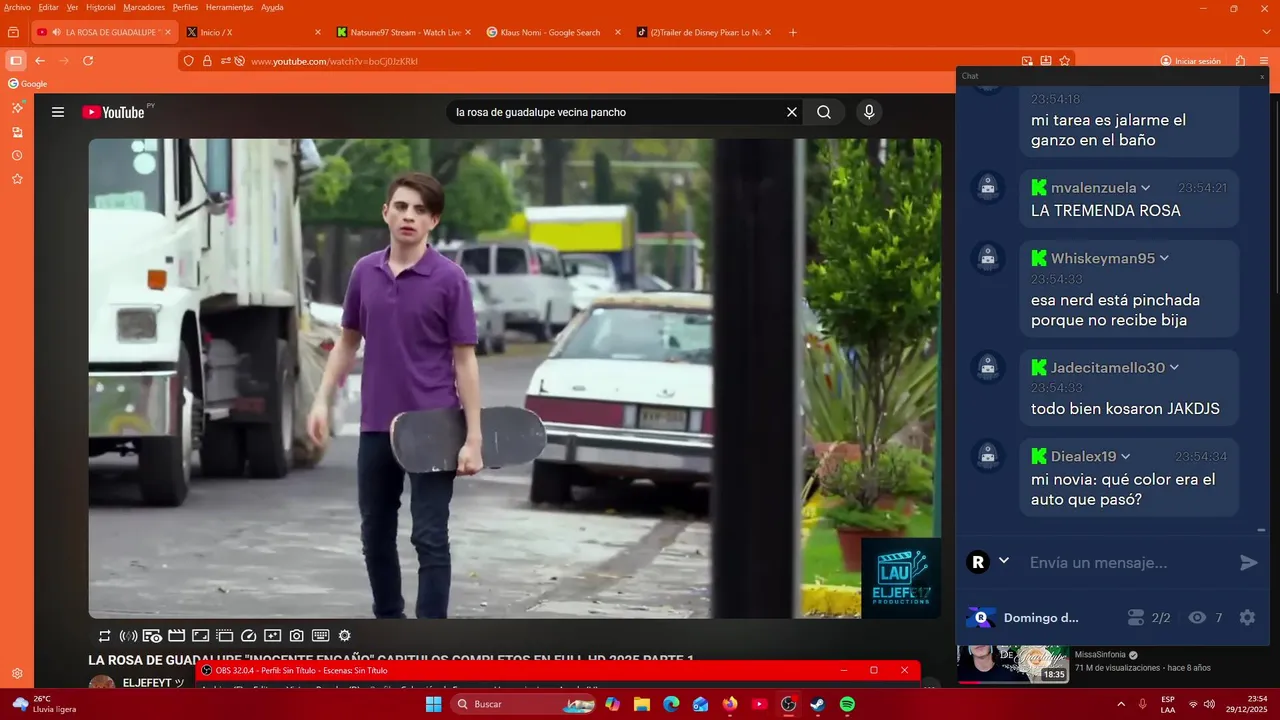This screenshot has width=1280, height=720.
Task: Toggle the microphone in system tray
Action: [x=1142, y=704]
